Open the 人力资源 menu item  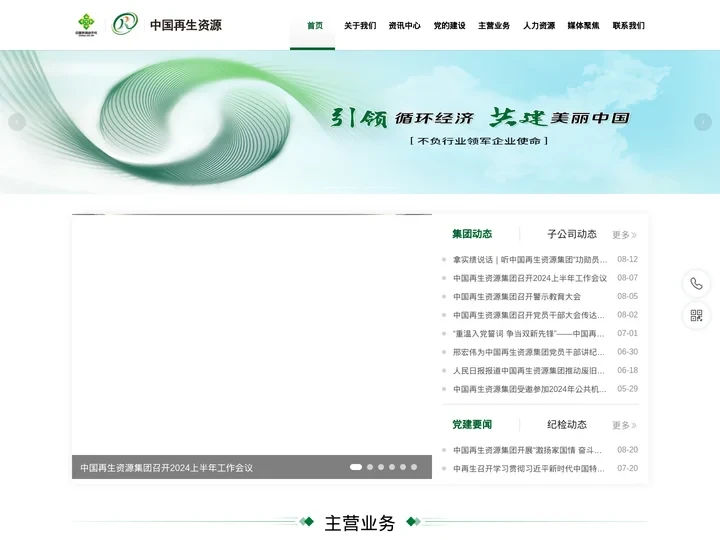tap(539, 26)
